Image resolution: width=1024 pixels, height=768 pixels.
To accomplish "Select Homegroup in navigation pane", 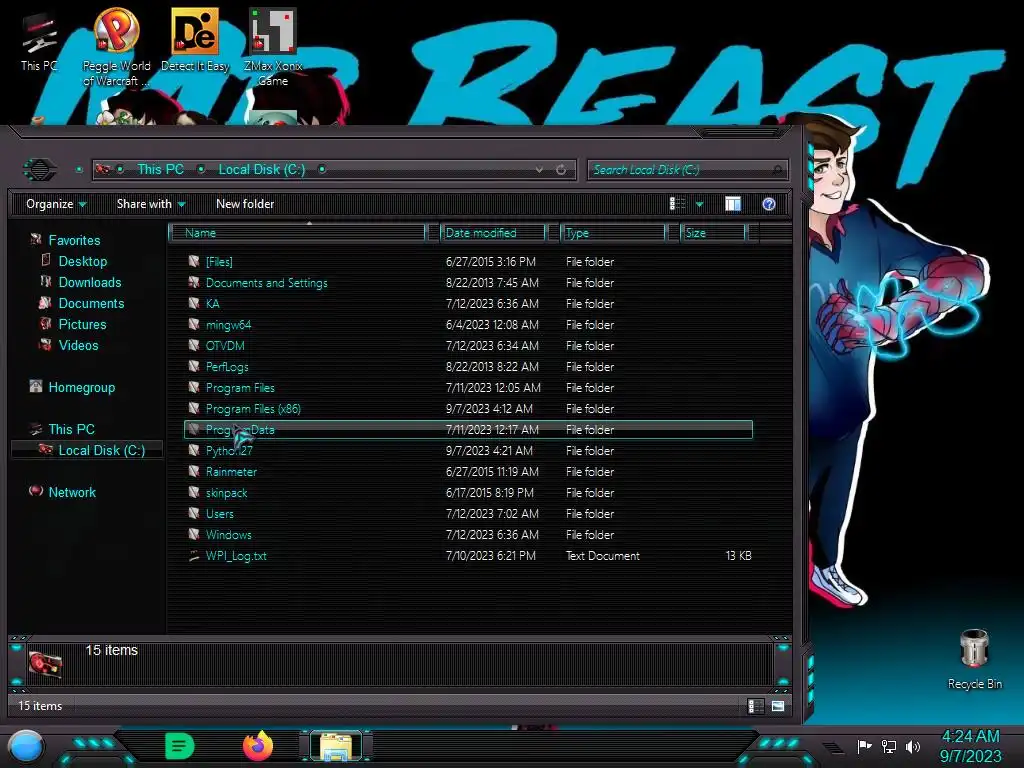I will (81, 387).
